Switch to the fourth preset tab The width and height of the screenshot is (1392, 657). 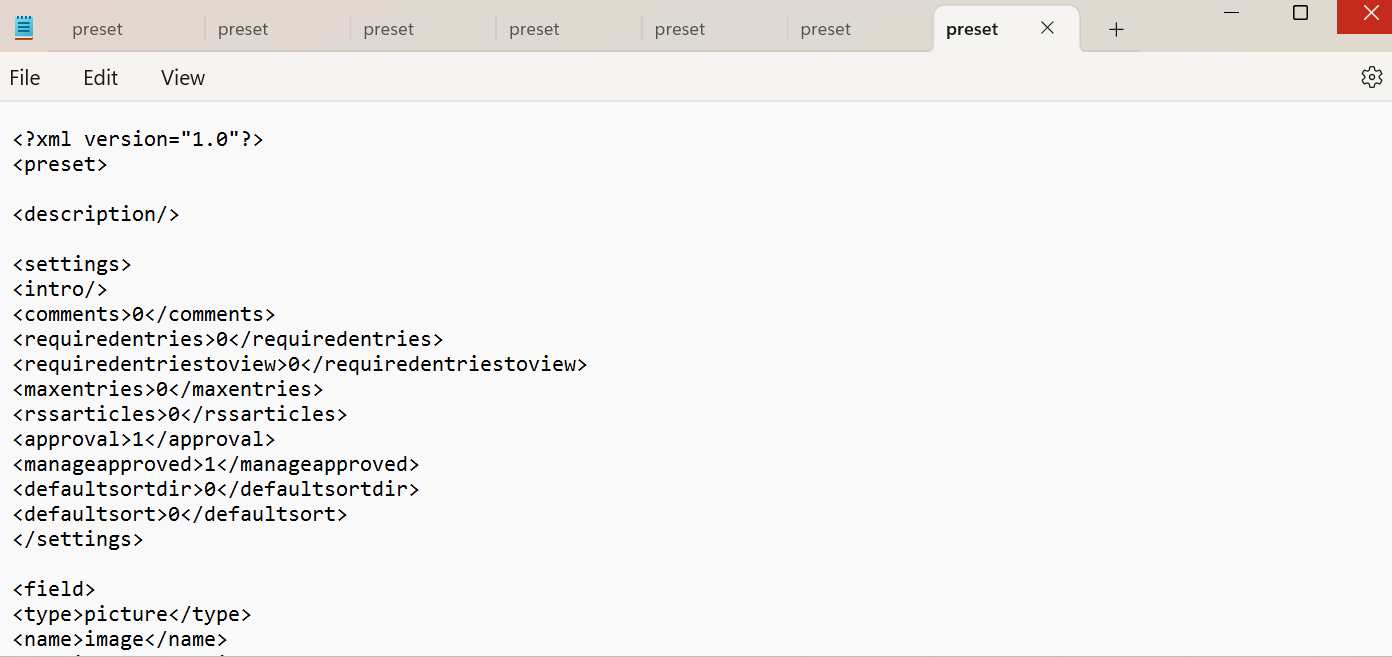(x=568, y=29)
